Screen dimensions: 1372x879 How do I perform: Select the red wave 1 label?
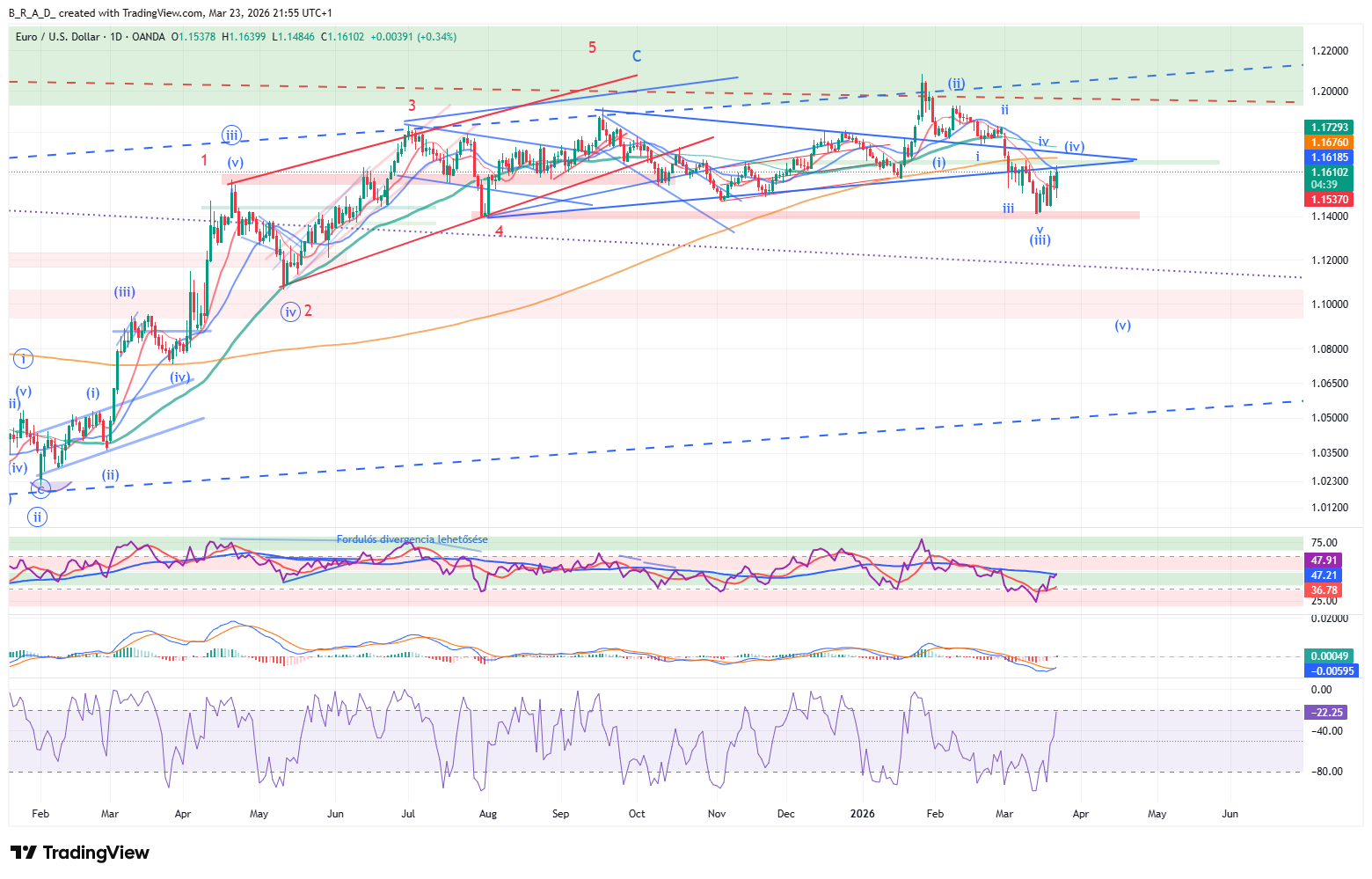[205, 160]
